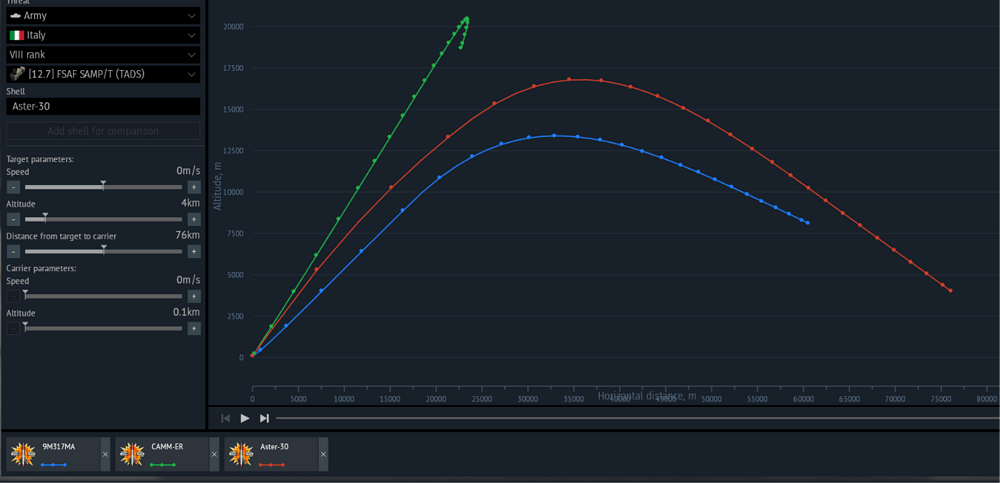Click the distance to carrier slider handle
This screenshot has height=483, width=1000.
point(104,249)
